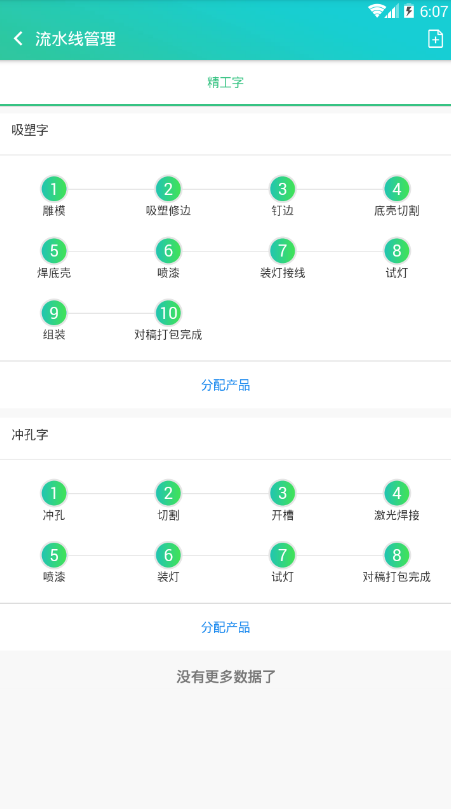This screenshot has height=809, width=451.
Task: Select step 1 雕模 in 吸塑字
Action: 54,189
